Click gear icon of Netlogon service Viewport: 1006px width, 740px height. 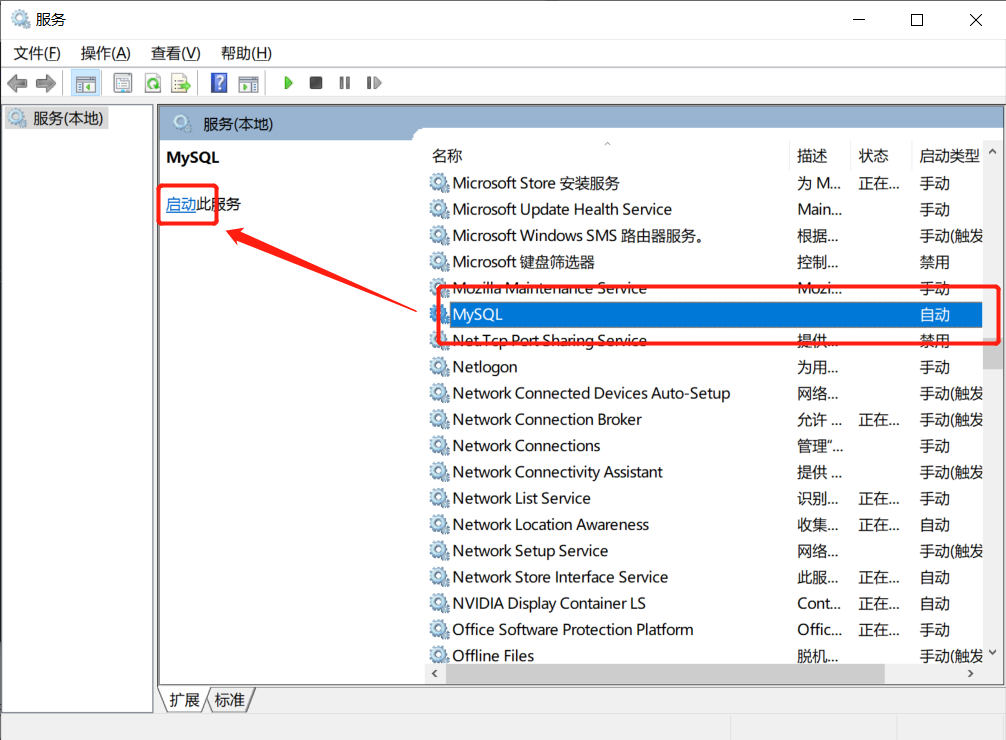click(439, 367)
